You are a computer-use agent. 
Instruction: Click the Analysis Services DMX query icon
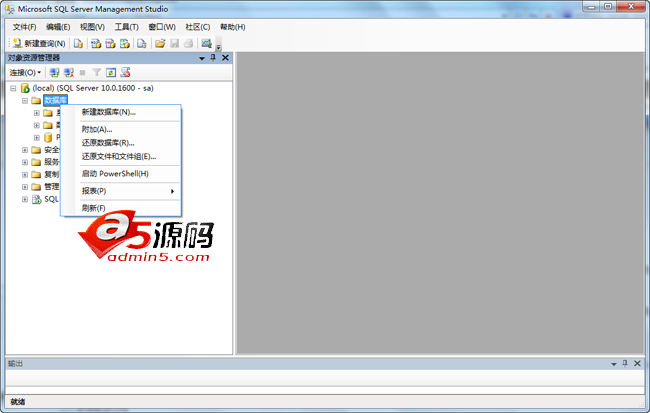pos(110,43)
